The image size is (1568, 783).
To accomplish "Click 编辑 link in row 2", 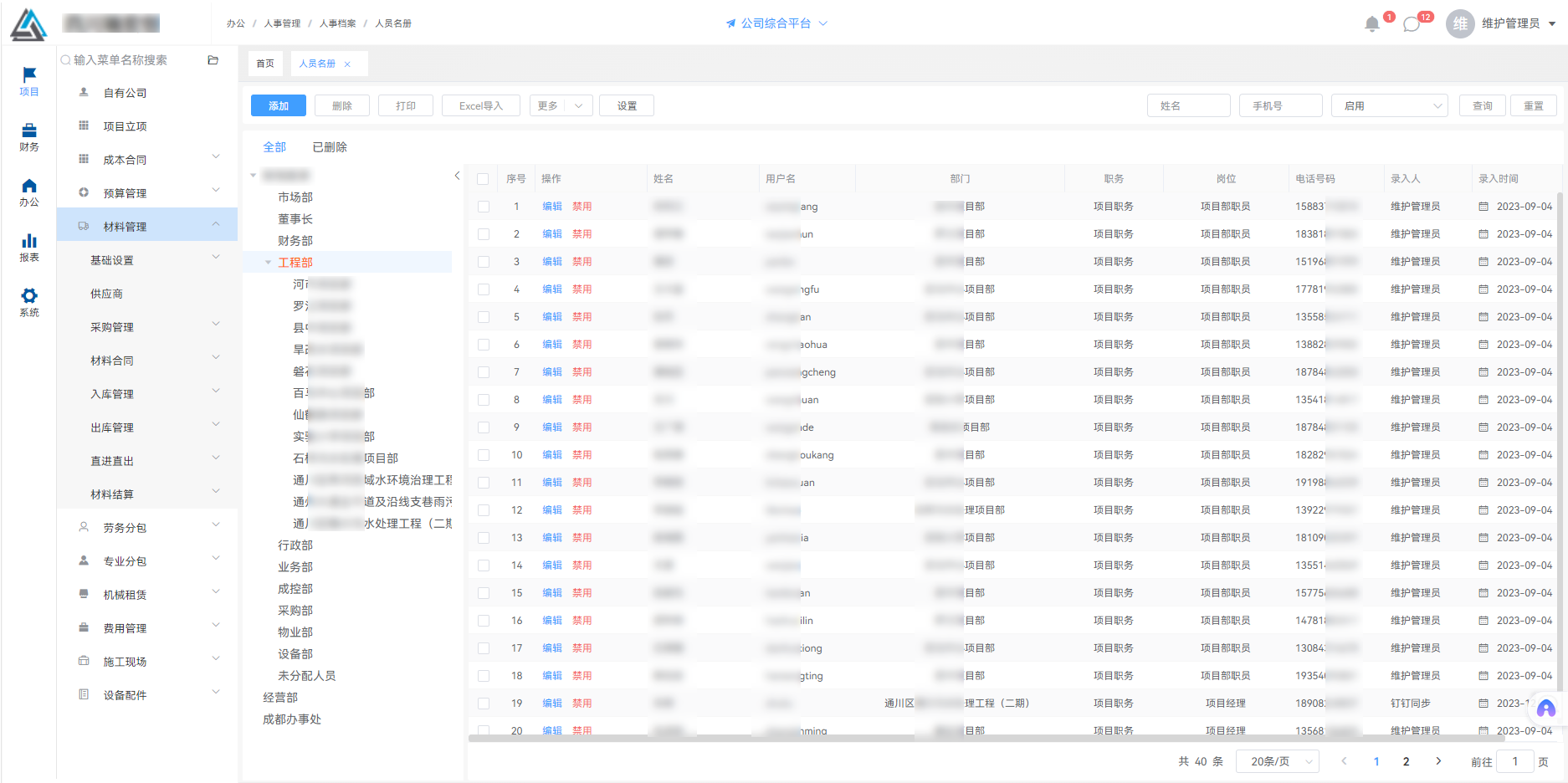I will [552, 234].
